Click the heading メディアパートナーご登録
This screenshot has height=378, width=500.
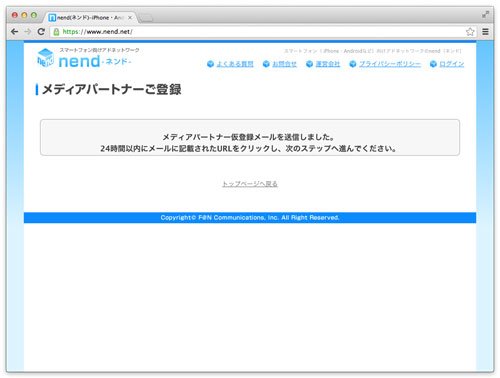[112, 89]
